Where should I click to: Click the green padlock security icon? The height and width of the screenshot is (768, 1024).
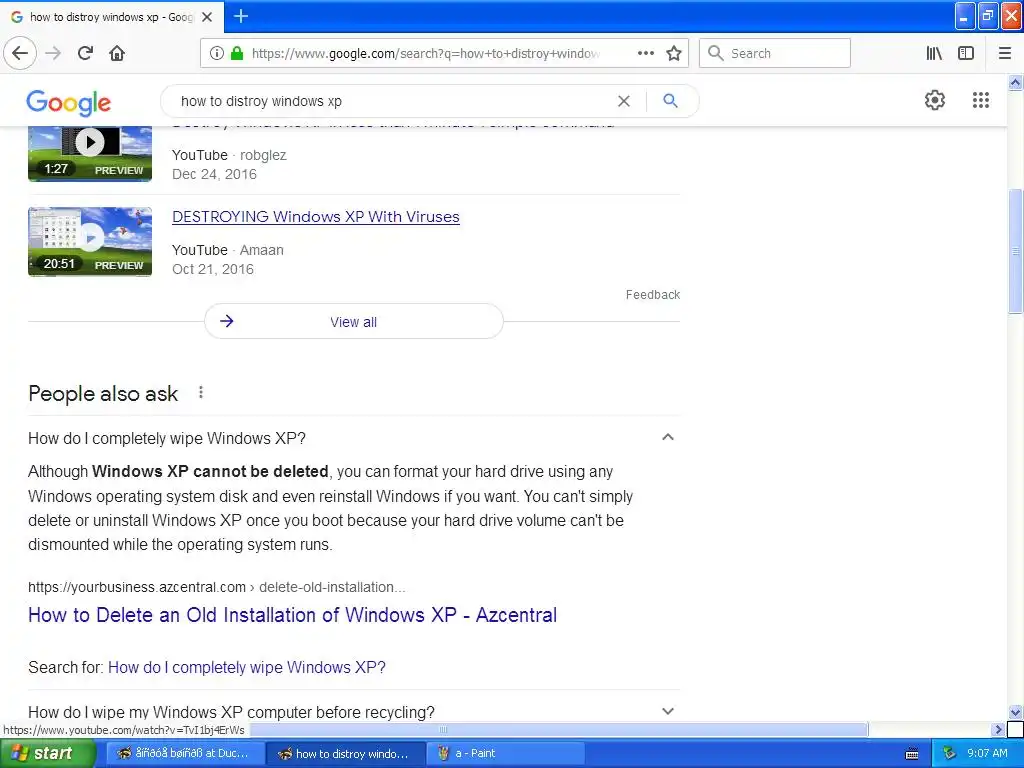coord(237,54)
